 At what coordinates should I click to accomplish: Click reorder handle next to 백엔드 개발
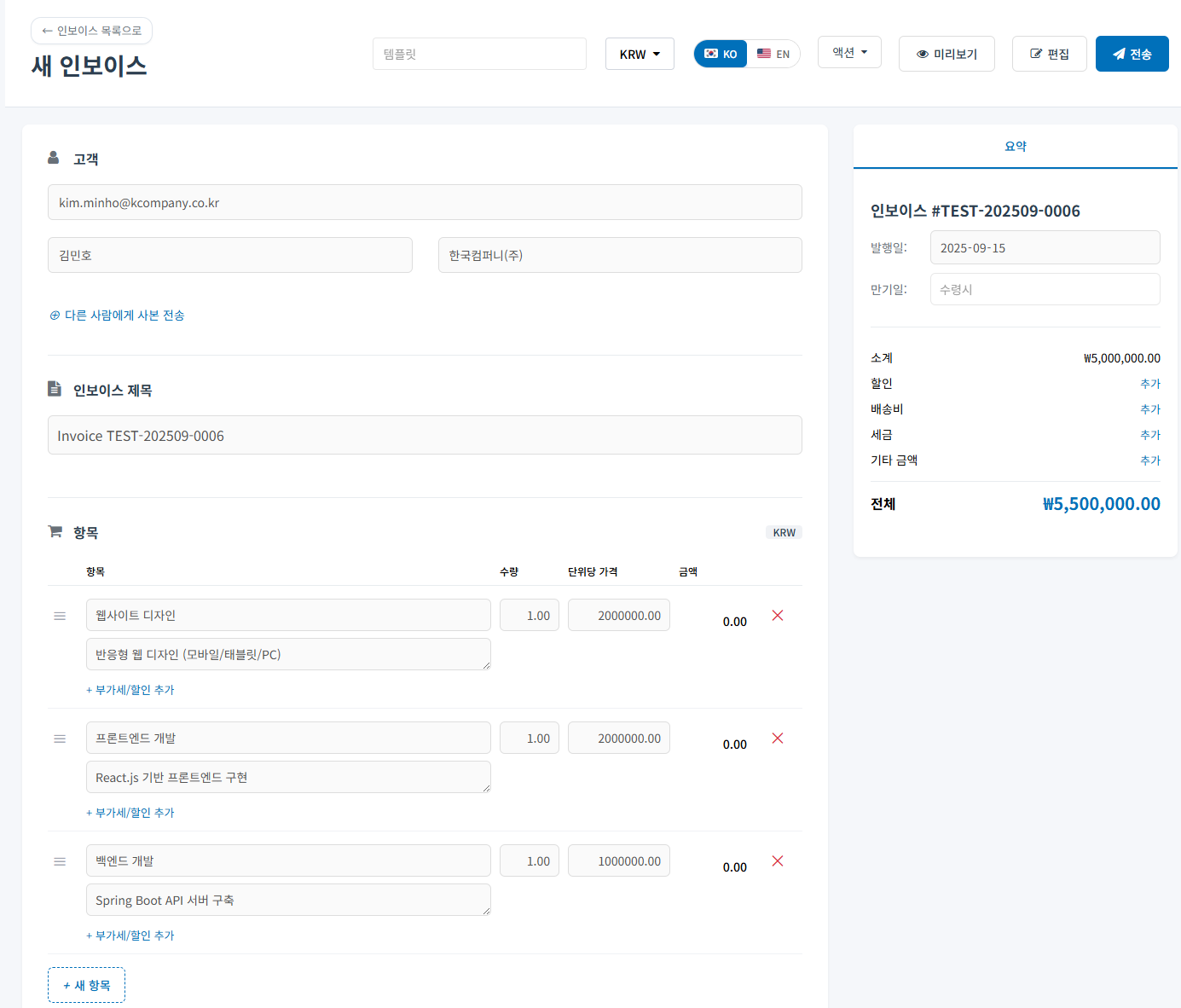(60, 861)
